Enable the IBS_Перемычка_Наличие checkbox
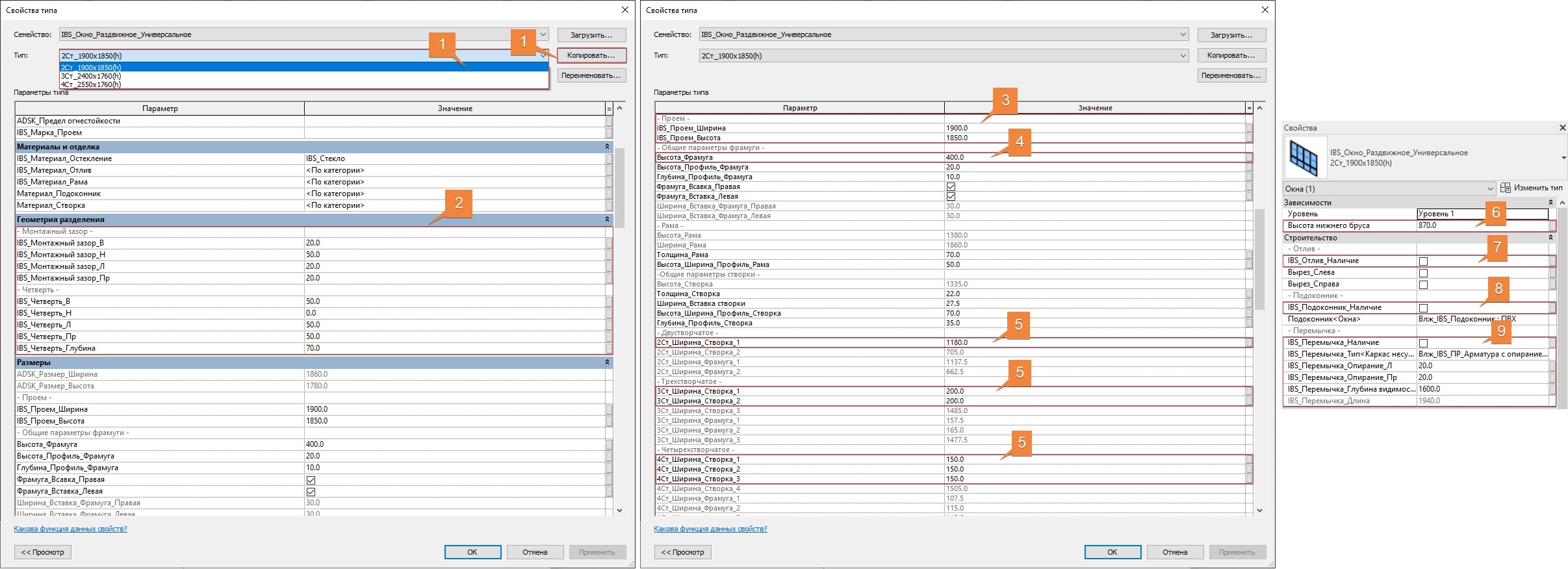1568x569 pixels. tap(1423, 343)
